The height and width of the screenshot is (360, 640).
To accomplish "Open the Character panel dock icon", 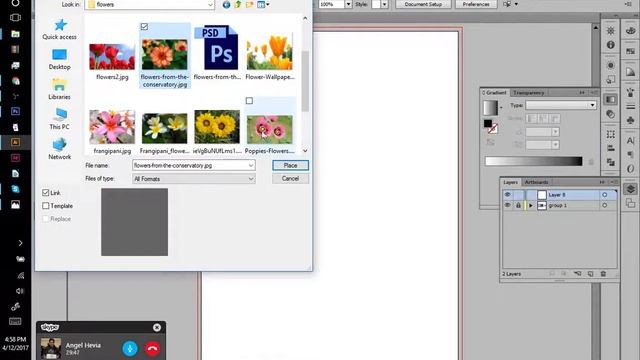I will (630, 140).
